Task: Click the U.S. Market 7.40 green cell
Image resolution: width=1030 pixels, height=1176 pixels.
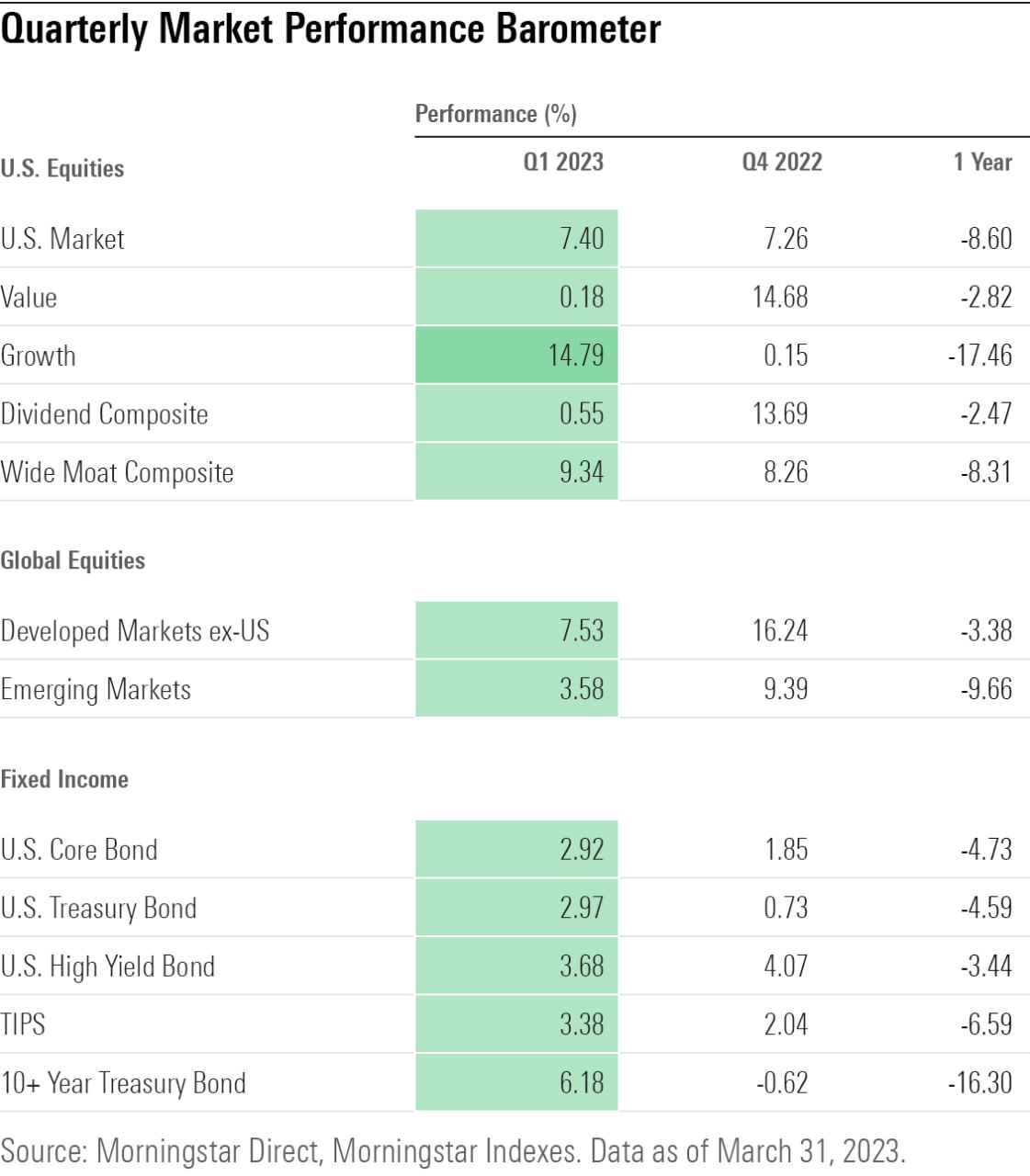Action: [516, 239]
